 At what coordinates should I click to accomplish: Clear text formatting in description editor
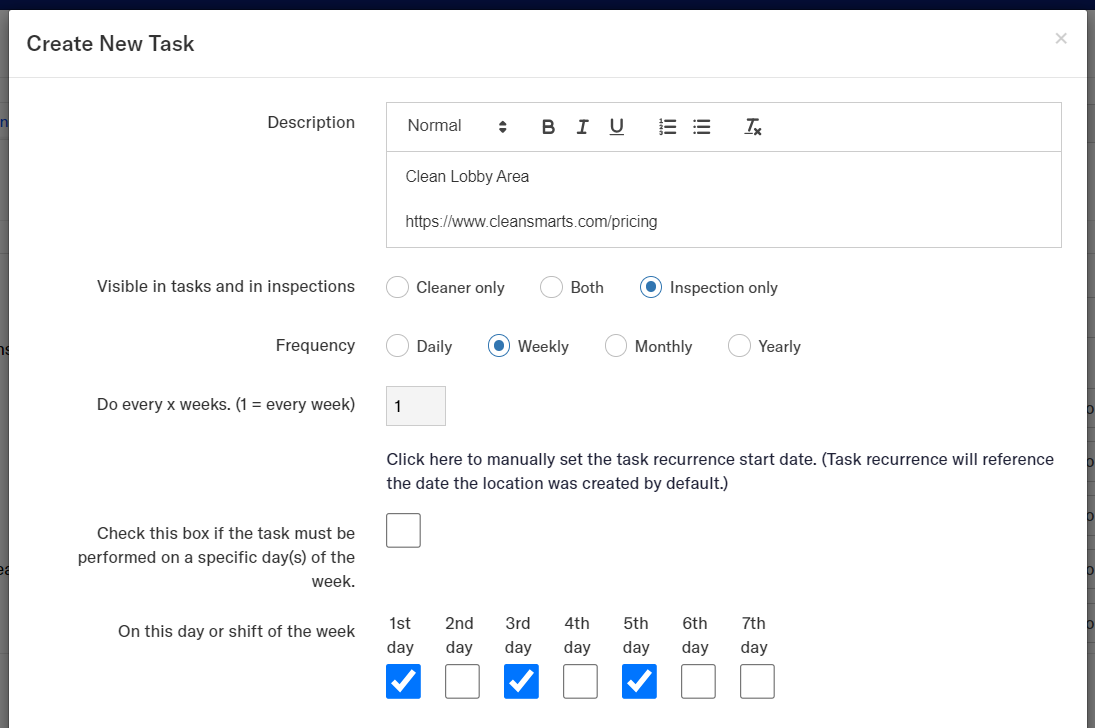click(x=753, y=127)
